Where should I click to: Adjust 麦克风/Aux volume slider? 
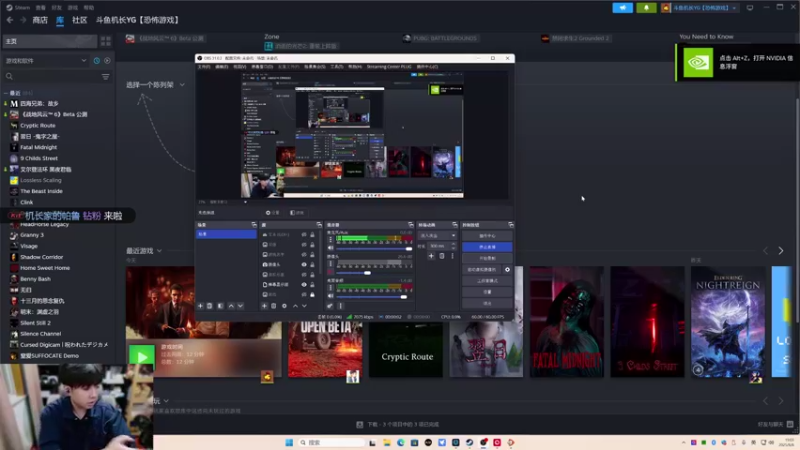(374, 248)
